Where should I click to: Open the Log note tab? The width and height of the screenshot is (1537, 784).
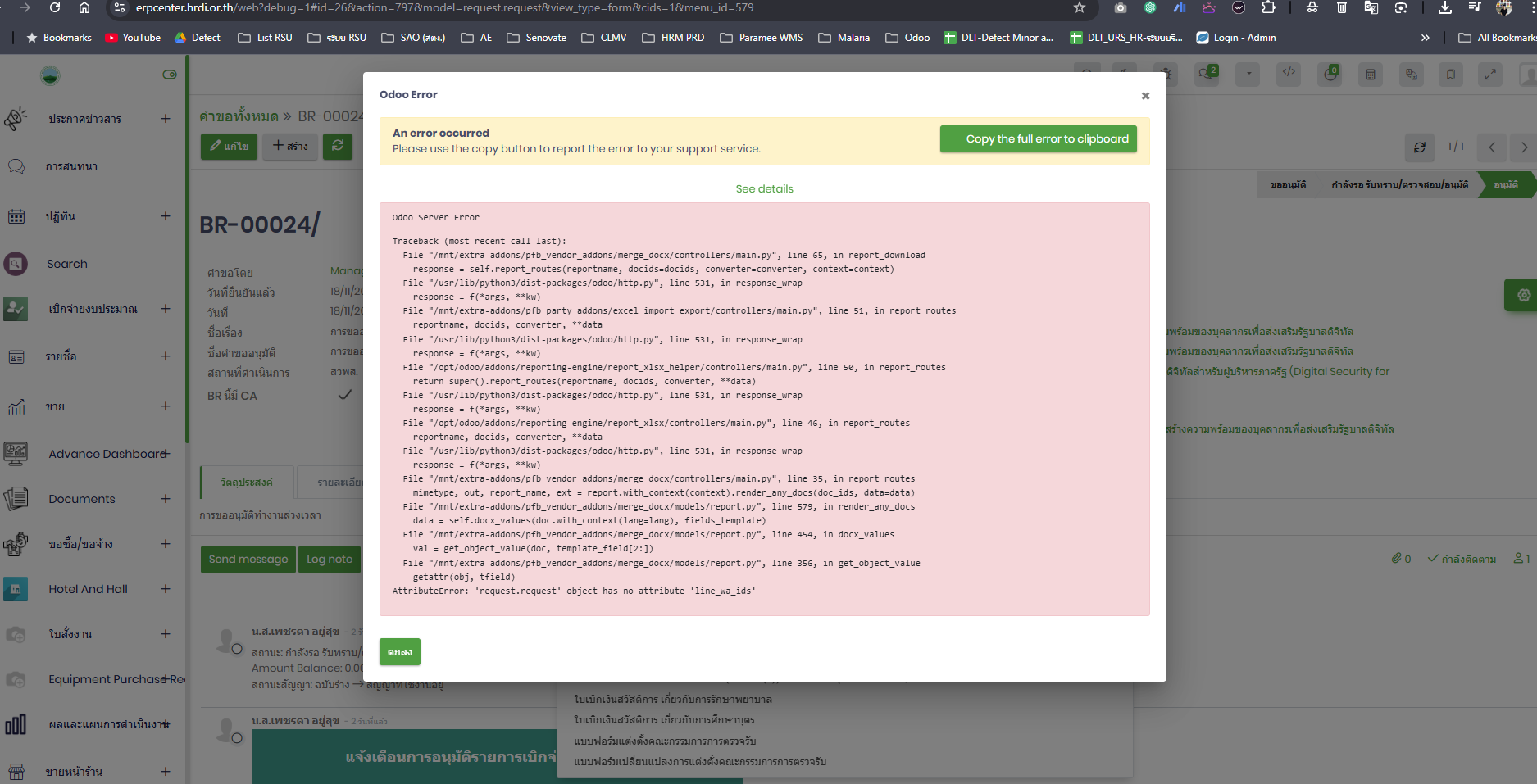(330, 560)
